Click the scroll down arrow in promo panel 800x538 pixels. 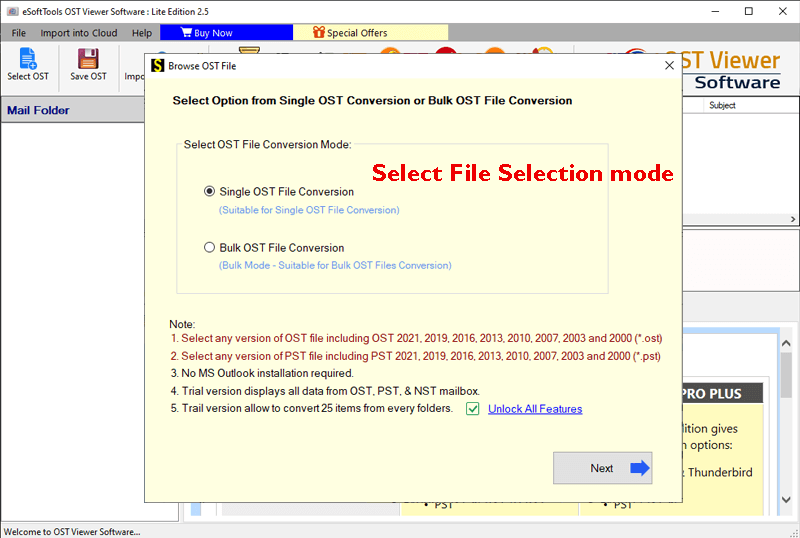[x=786, y=500]
